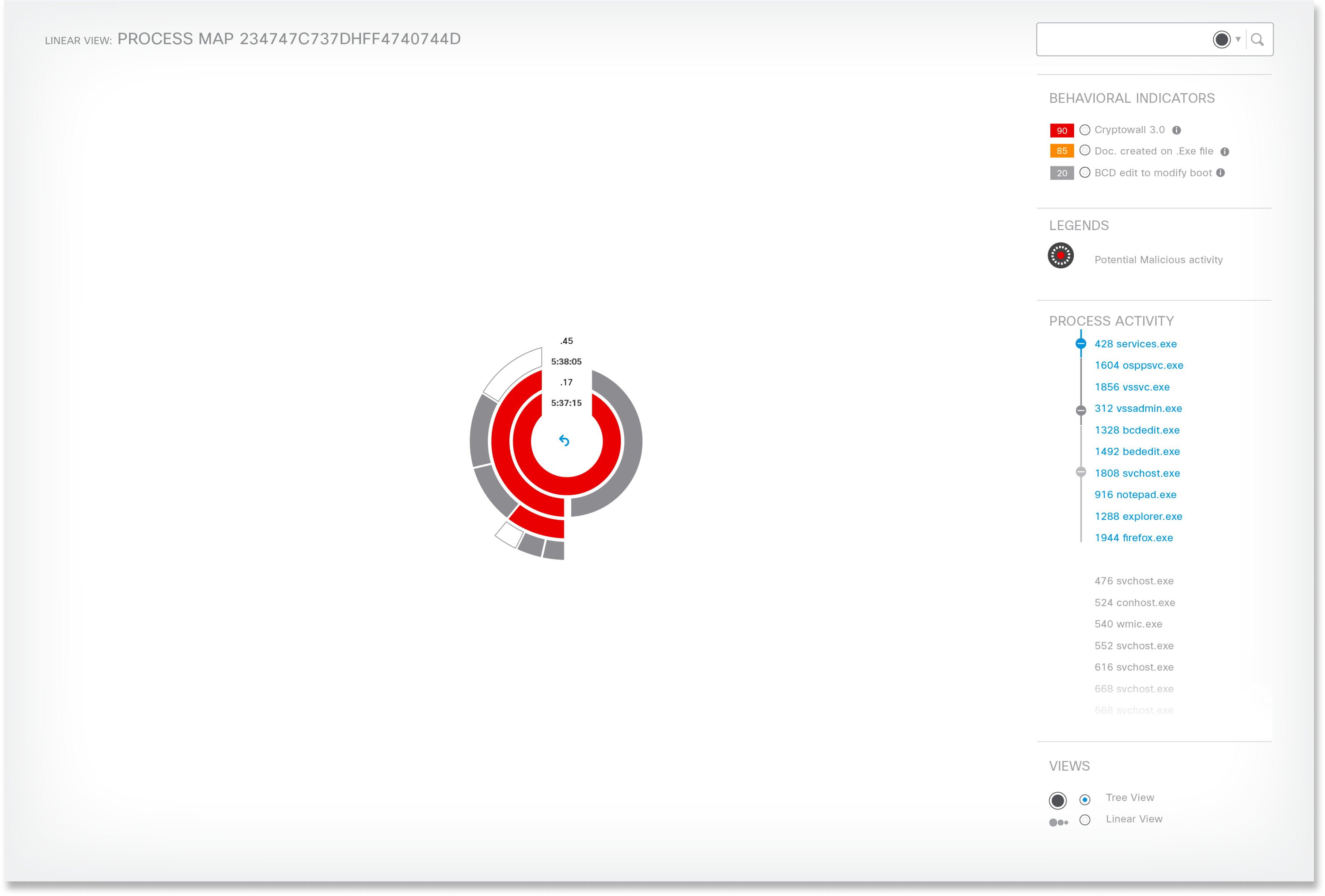Open 916 notepad.exe process link
The image size is (1325, 896).
(1135, 495)
